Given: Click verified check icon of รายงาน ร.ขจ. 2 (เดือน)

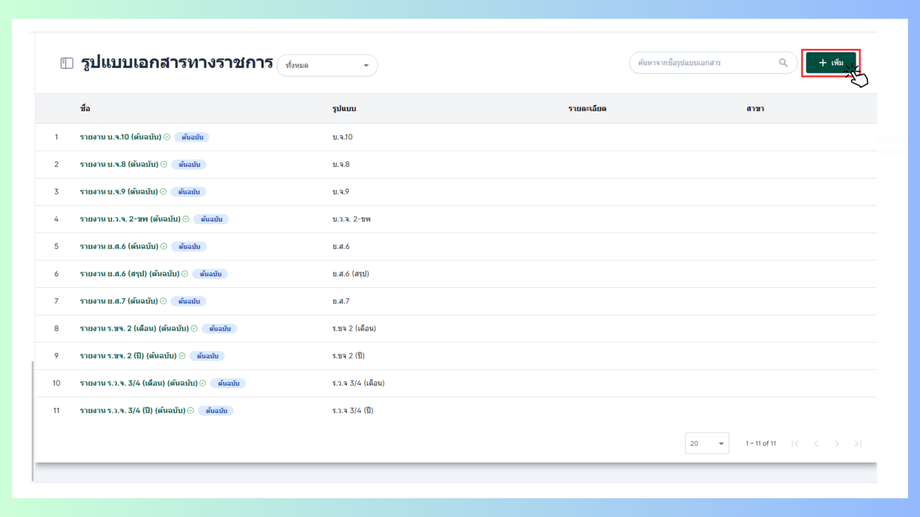Looking at the screenshot, I should (x=194, y=329).
